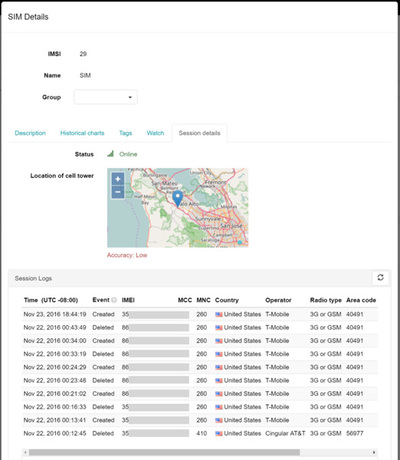Refresh the Session Logs
This screenshot has width=400, height=460.
tap(380, 277)
